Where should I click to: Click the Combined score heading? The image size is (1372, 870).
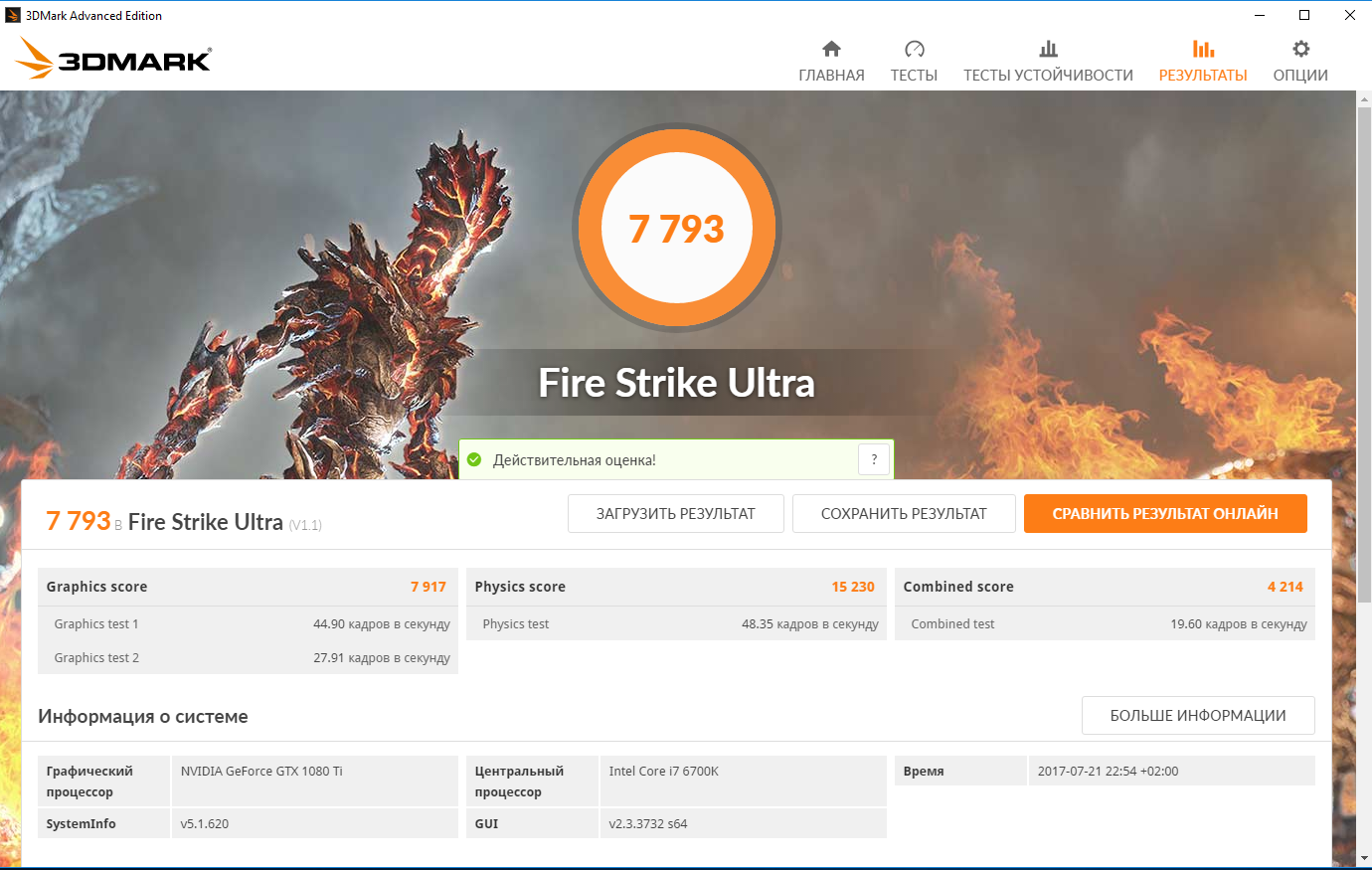point(958,587)
